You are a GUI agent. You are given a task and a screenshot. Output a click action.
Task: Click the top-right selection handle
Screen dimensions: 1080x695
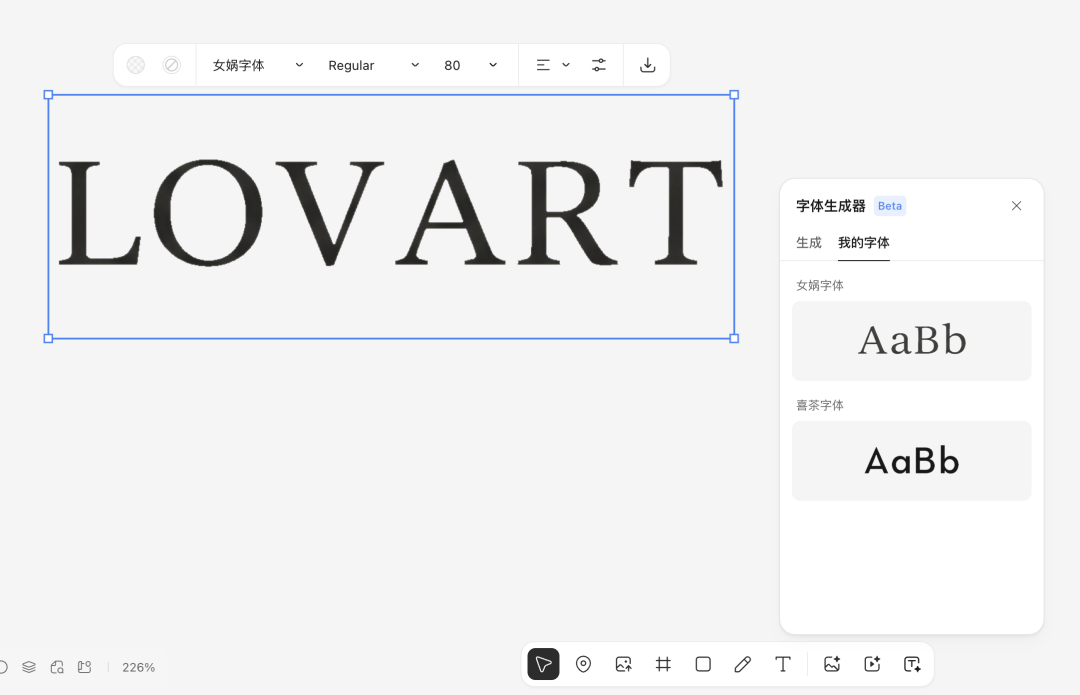pos(734,95)
